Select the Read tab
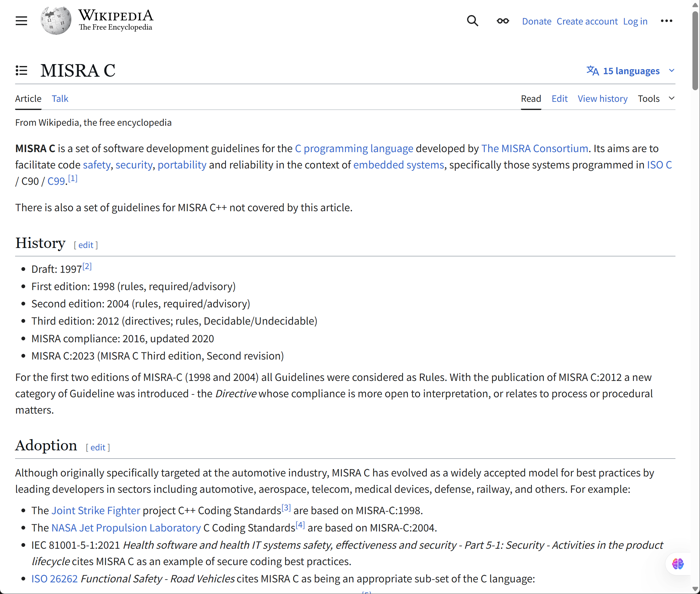 pos(531,99)
